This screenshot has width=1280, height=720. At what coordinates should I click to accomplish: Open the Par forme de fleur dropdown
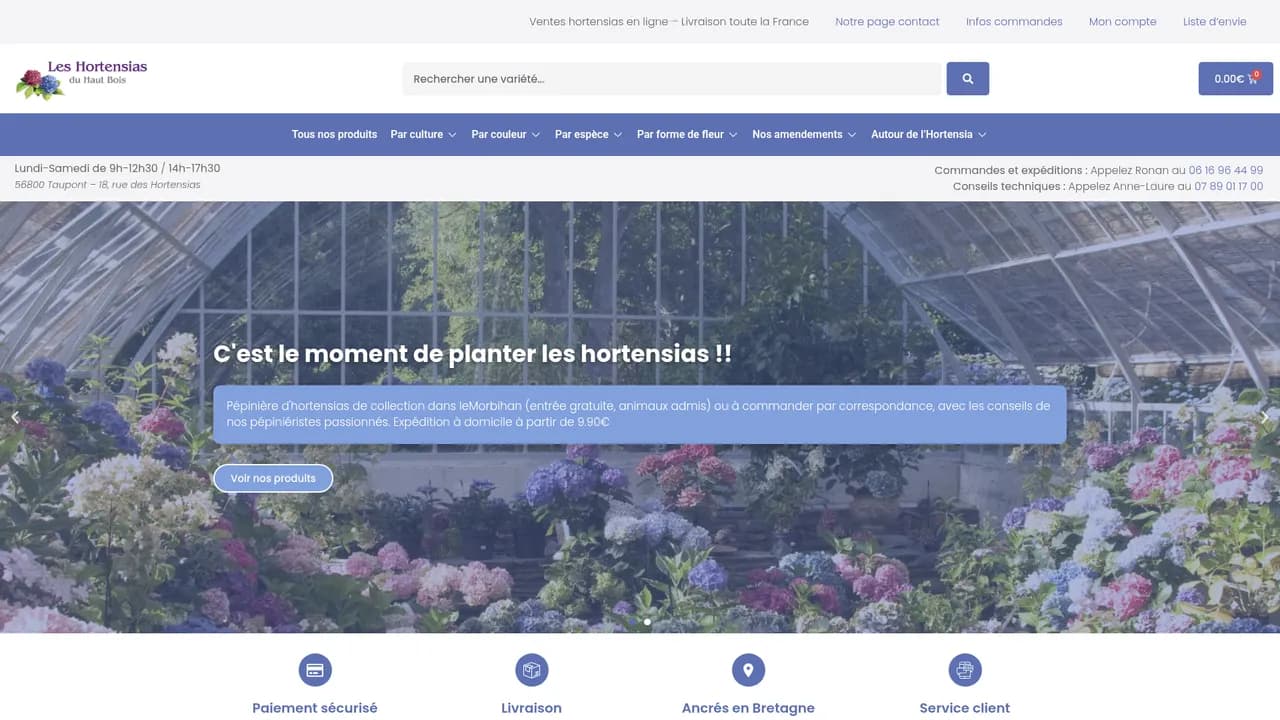coord(687,134)
